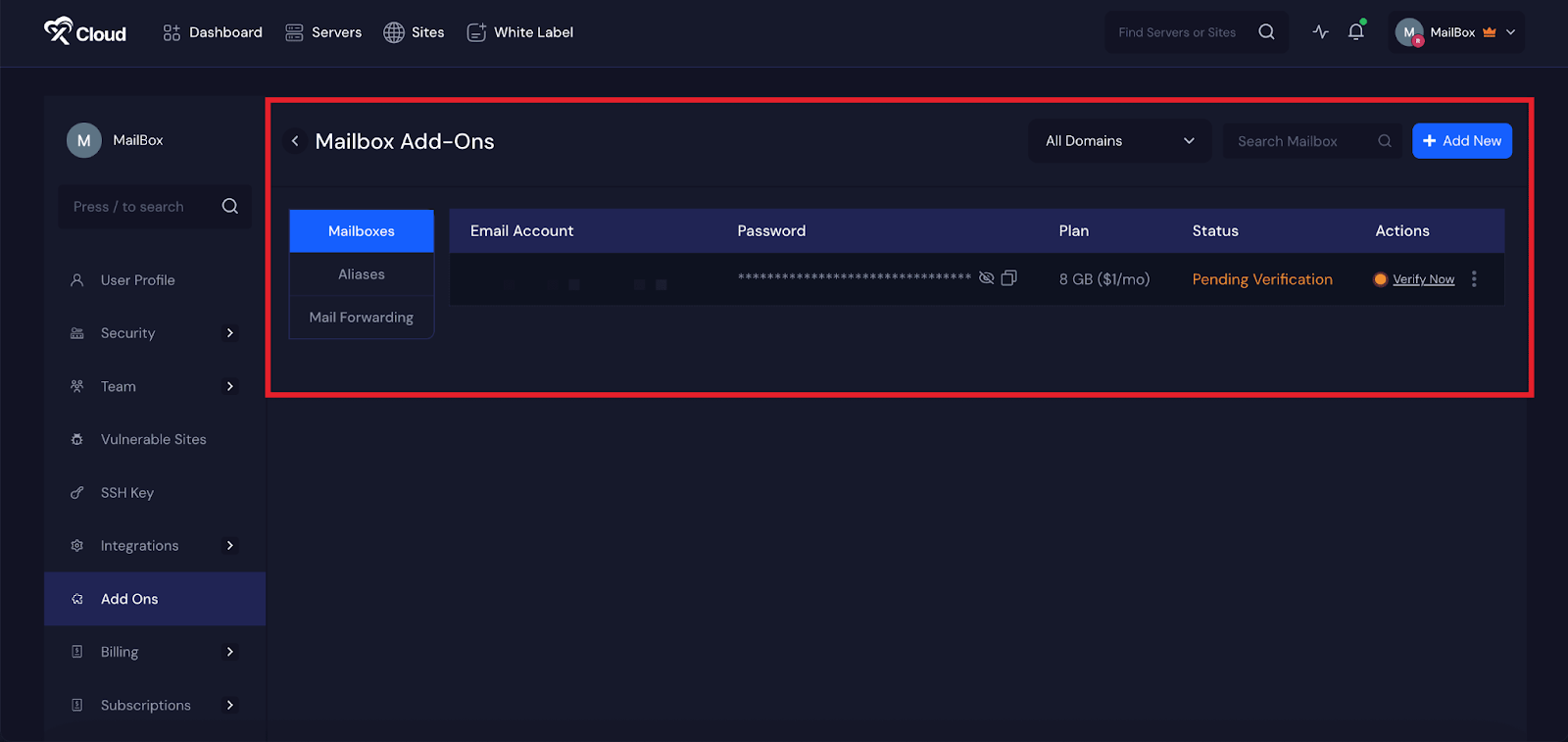Screen dimensions: 1568x742
Task: Focus the Find Servers or Sites field
Action: coord(1177,32)
